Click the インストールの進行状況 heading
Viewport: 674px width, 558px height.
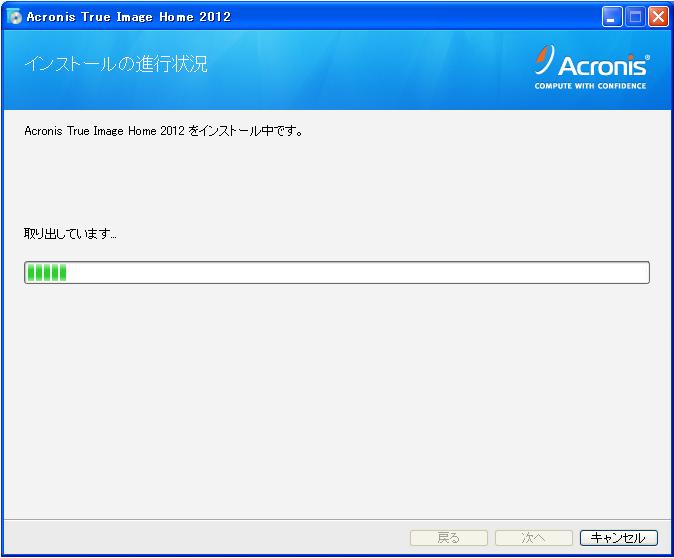(x=116, y=64)
